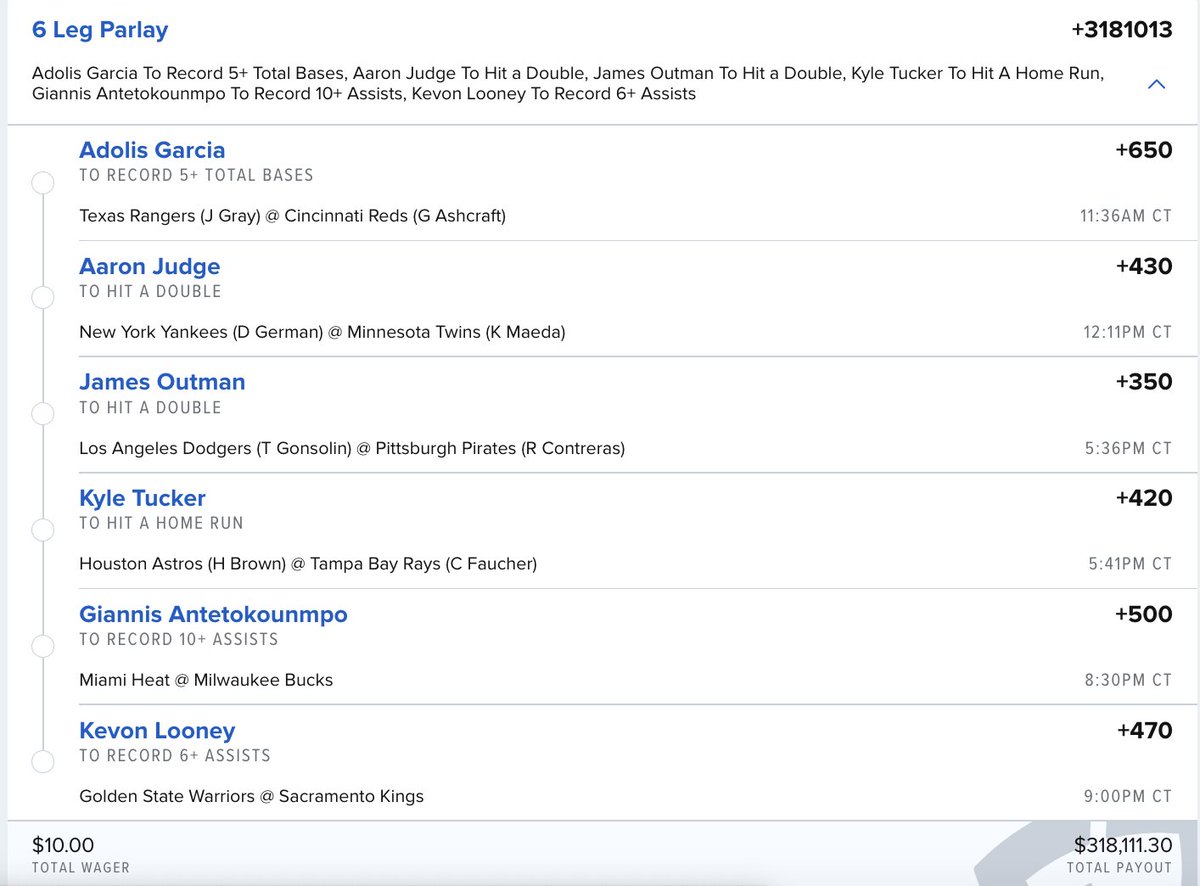Click status circle beside Adolis Garcia leg
The image size is (1200, 886).
[43, 183]
